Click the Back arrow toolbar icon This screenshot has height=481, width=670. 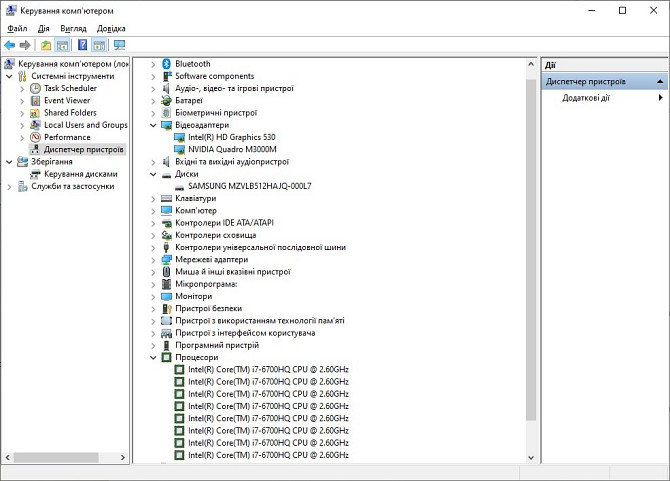tap(9, 45)
